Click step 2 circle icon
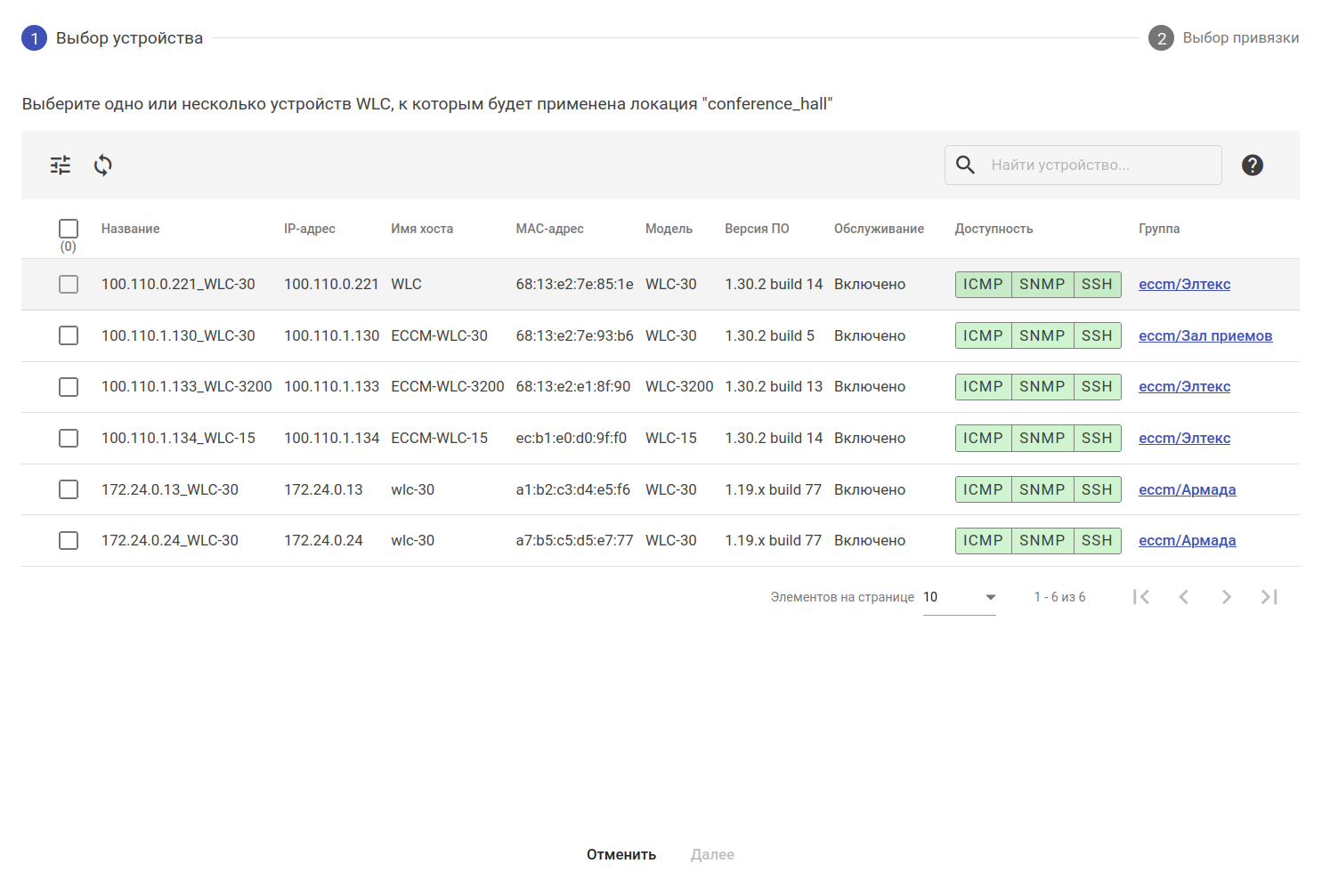The image size is (1322, 896). (x=1161, y=38)
